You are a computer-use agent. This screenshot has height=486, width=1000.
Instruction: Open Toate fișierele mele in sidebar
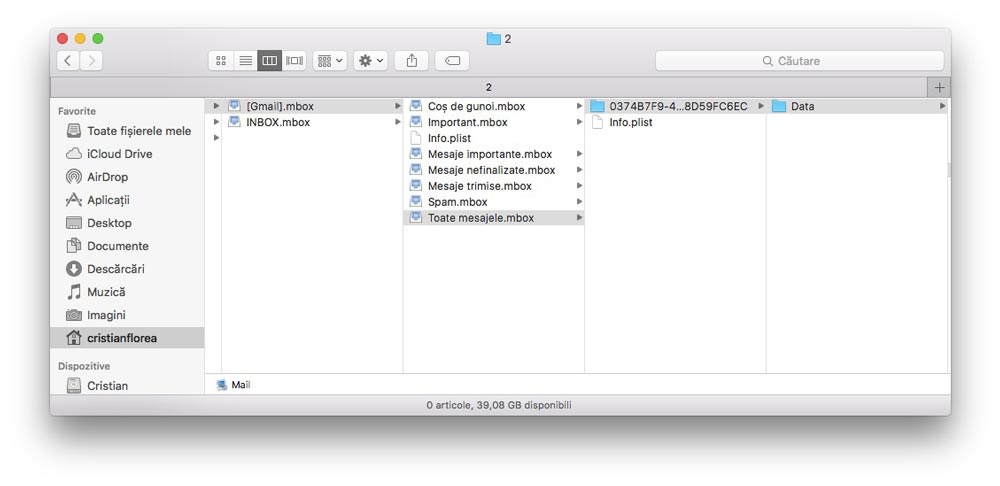coord(128,131)
